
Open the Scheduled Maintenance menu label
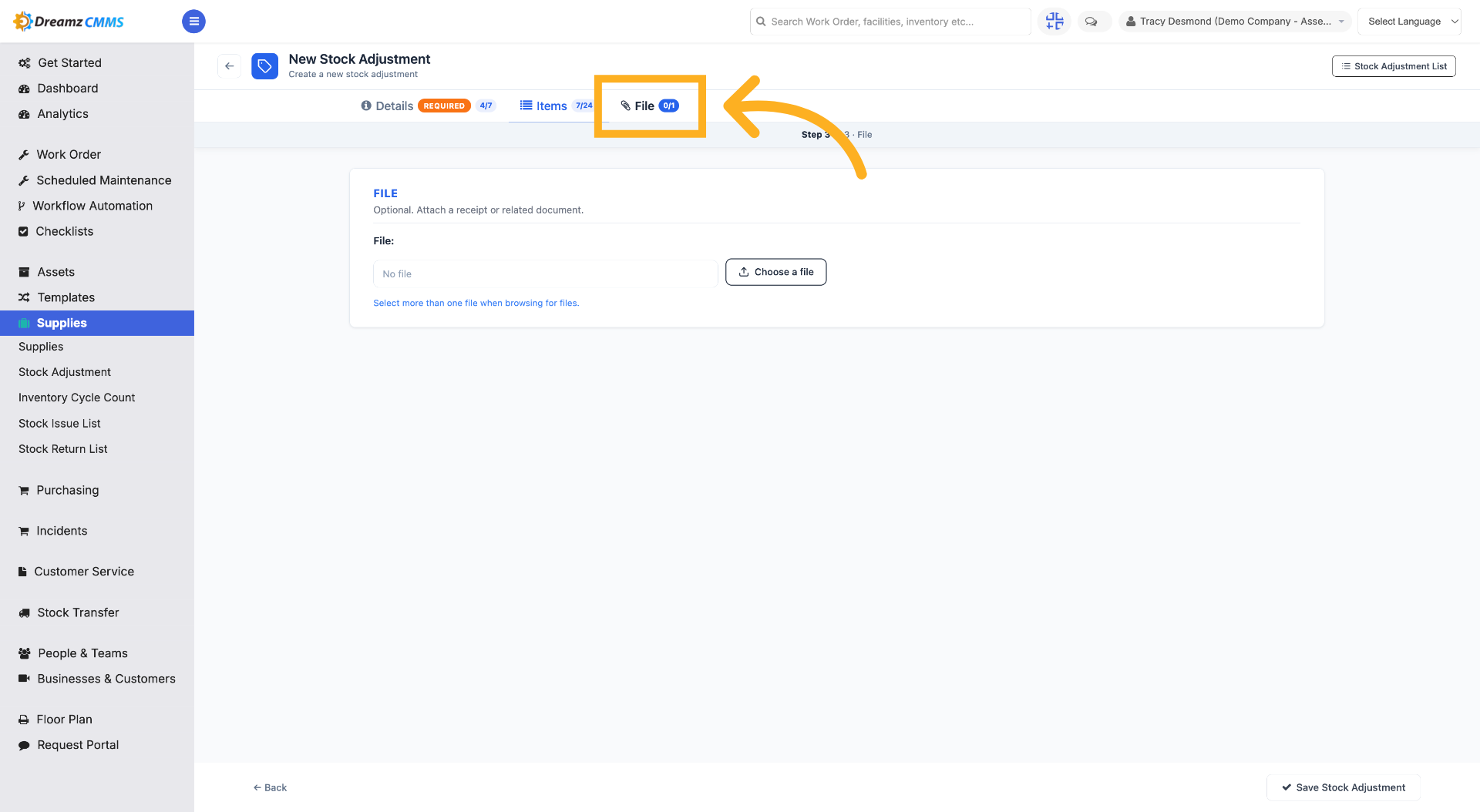click(104, 180)
